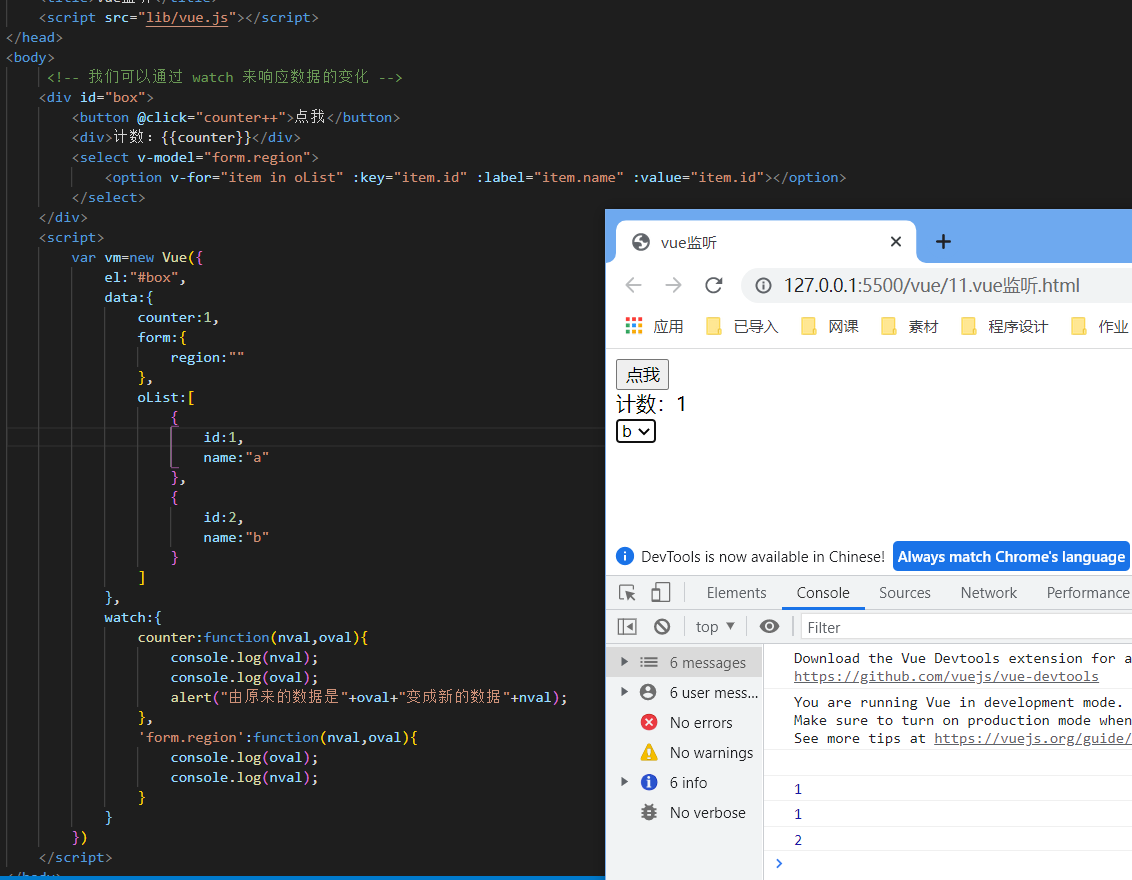Click the alert( call in the editor
The height and width of the screenshot is (880, 1132).
(x=195, y=697)
